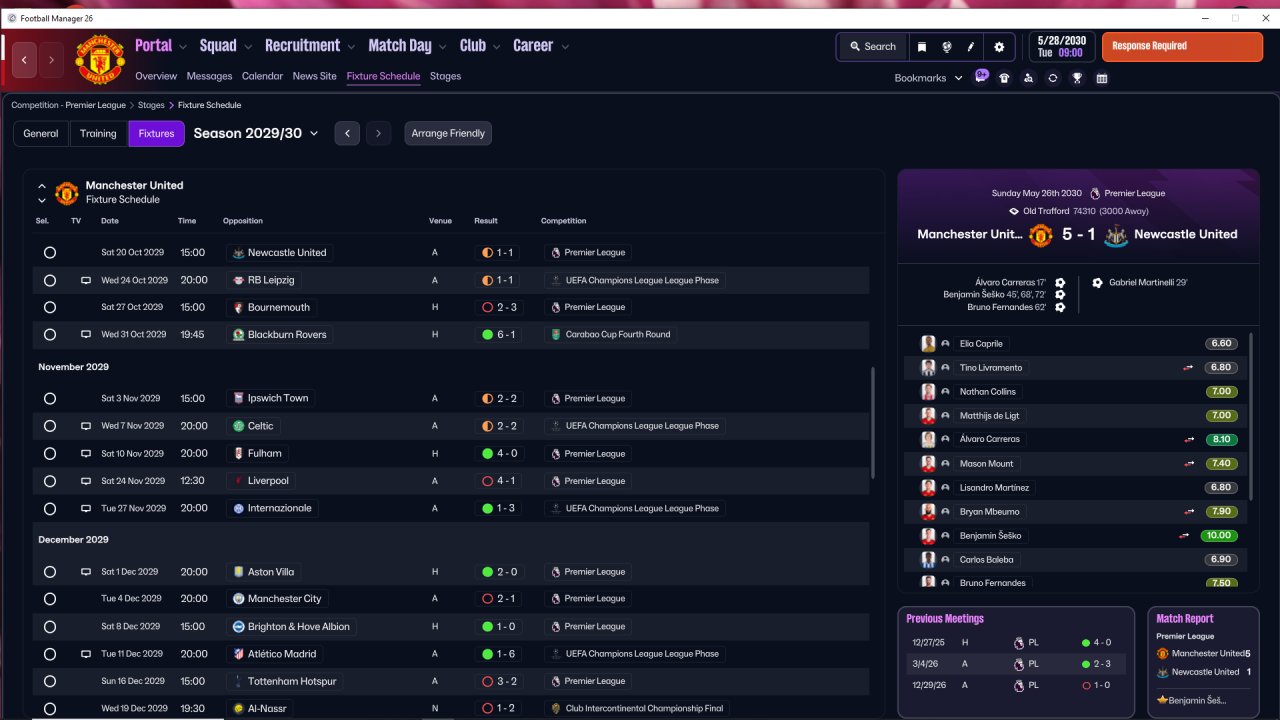Click Benjamin Šeško's 10.00 rating

(x=1219, y=536)
